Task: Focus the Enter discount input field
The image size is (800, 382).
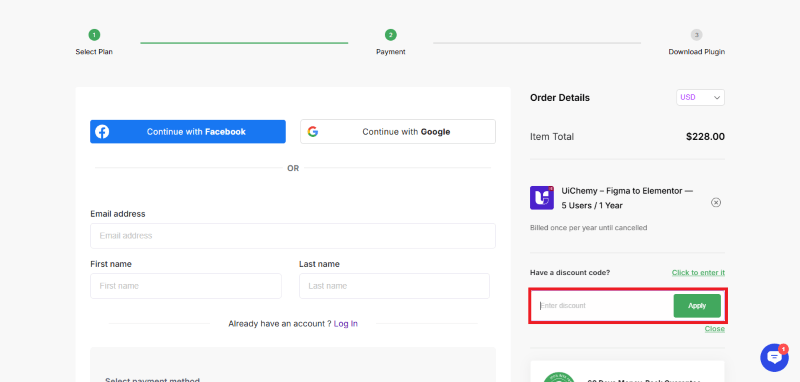Action: tap(603, 305)
